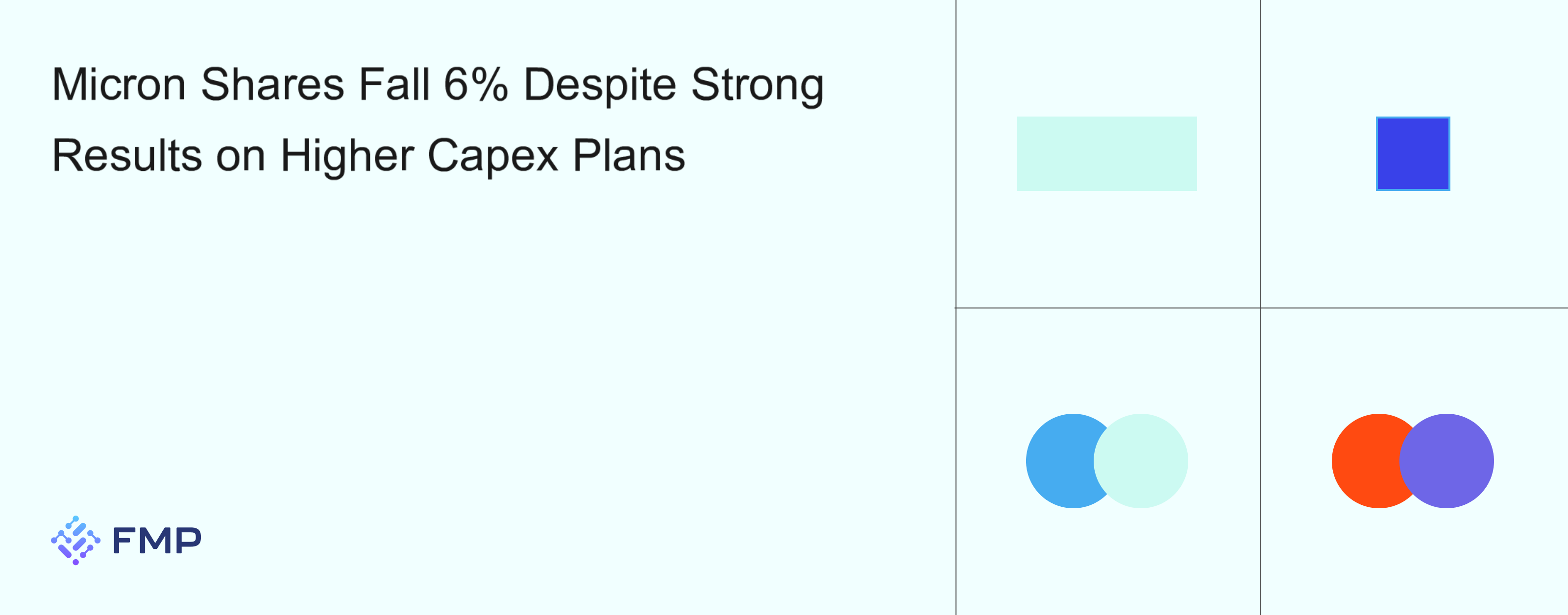Click the word "Despite" in the headline
This screenshot has width=1568, height=615.
(600, 85)
